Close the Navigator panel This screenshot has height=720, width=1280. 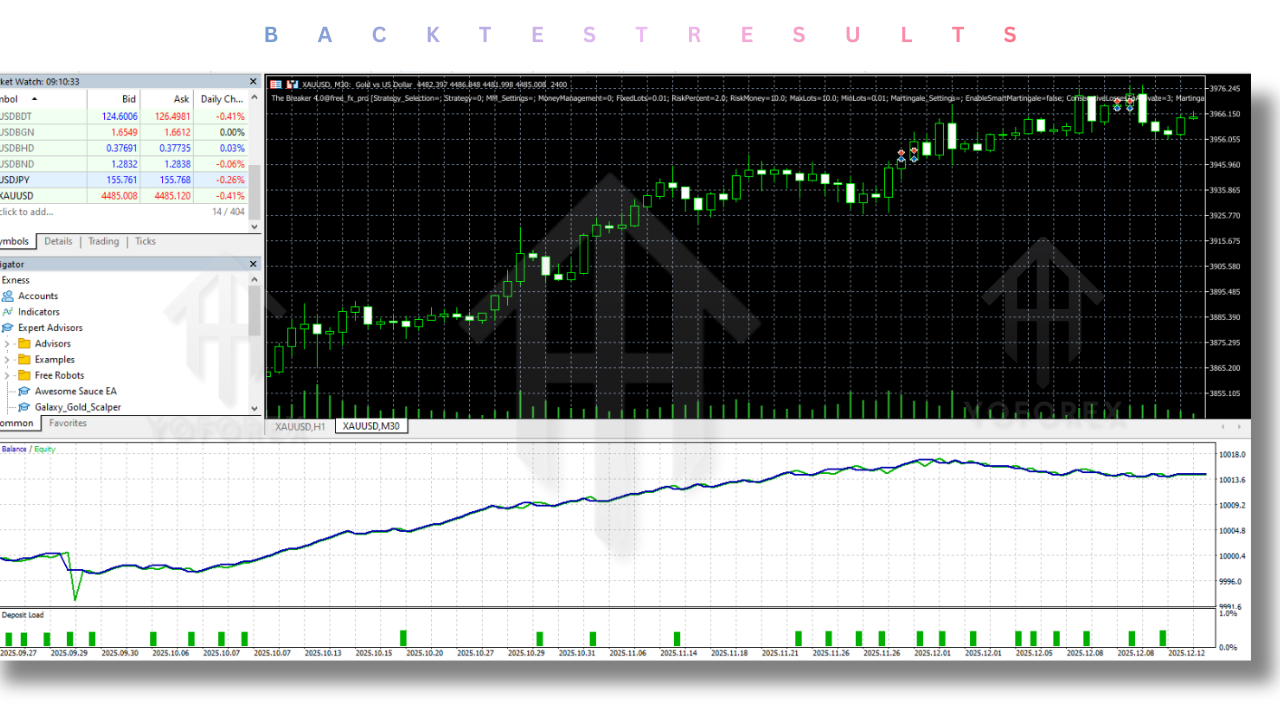click(x=253, y=264)
